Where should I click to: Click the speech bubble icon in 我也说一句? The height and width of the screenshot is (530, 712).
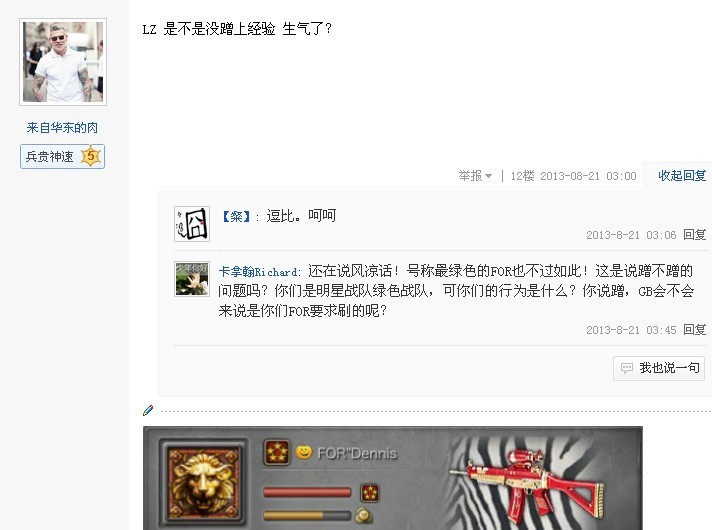coord(627,368)
